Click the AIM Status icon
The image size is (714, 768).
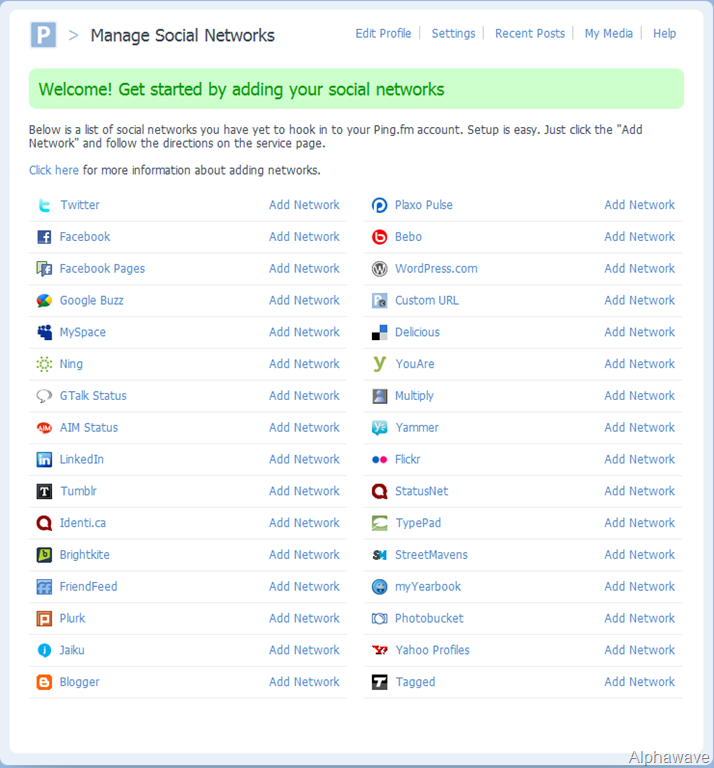(x=44, y=428)
